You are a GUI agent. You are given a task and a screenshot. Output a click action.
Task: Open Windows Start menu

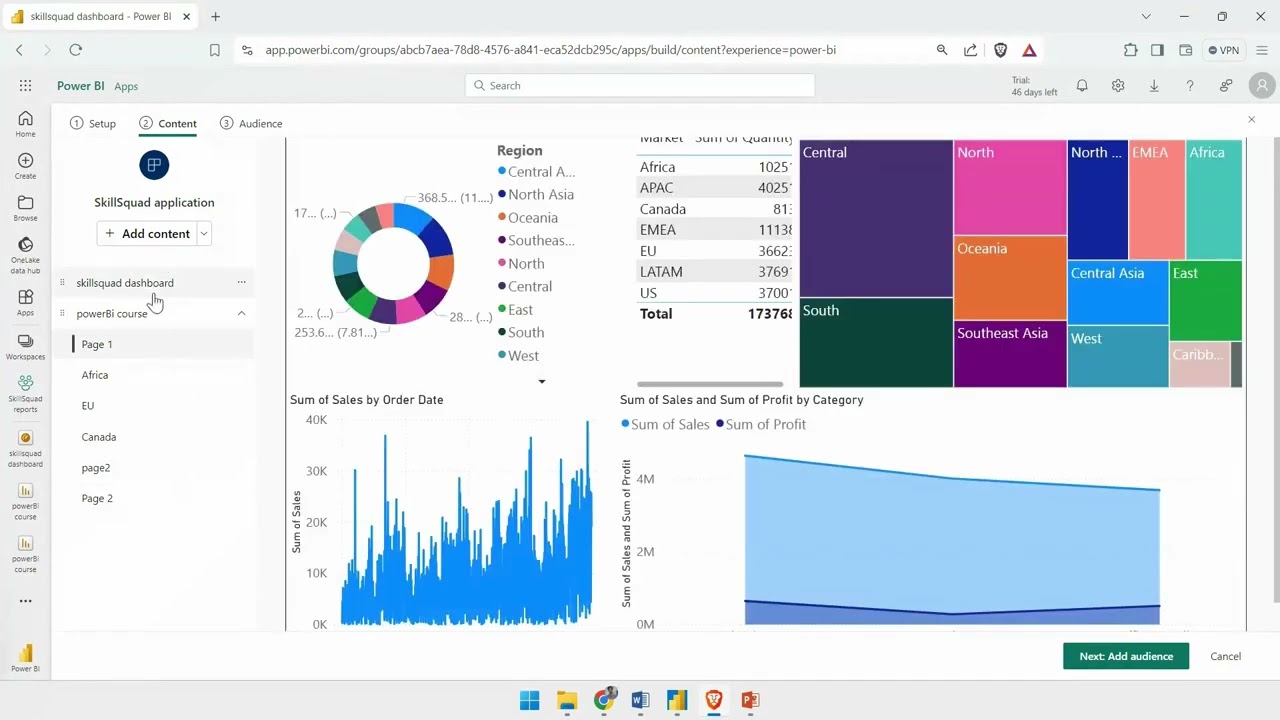click(530, 700)
